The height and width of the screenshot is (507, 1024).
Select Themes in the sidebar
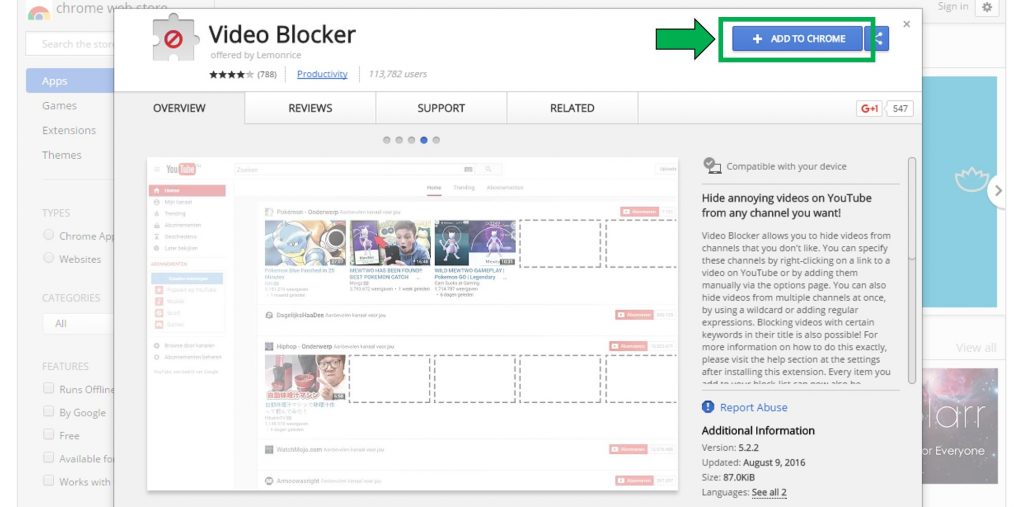tap(61, 155)
